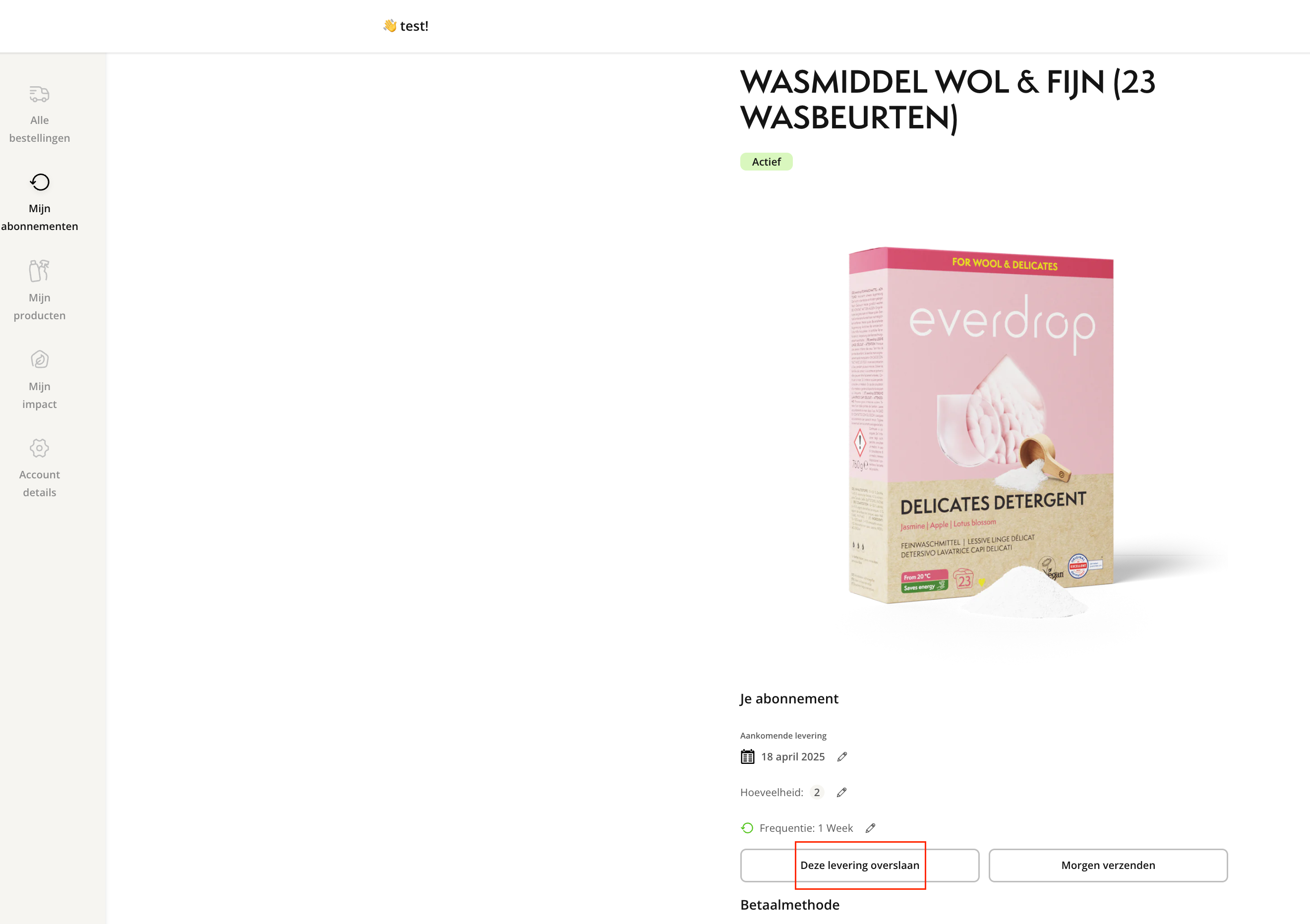Viewport: 1310px width, 924px height.
Task: Click Deze levering overslaan button
Action: coord(860,865)
